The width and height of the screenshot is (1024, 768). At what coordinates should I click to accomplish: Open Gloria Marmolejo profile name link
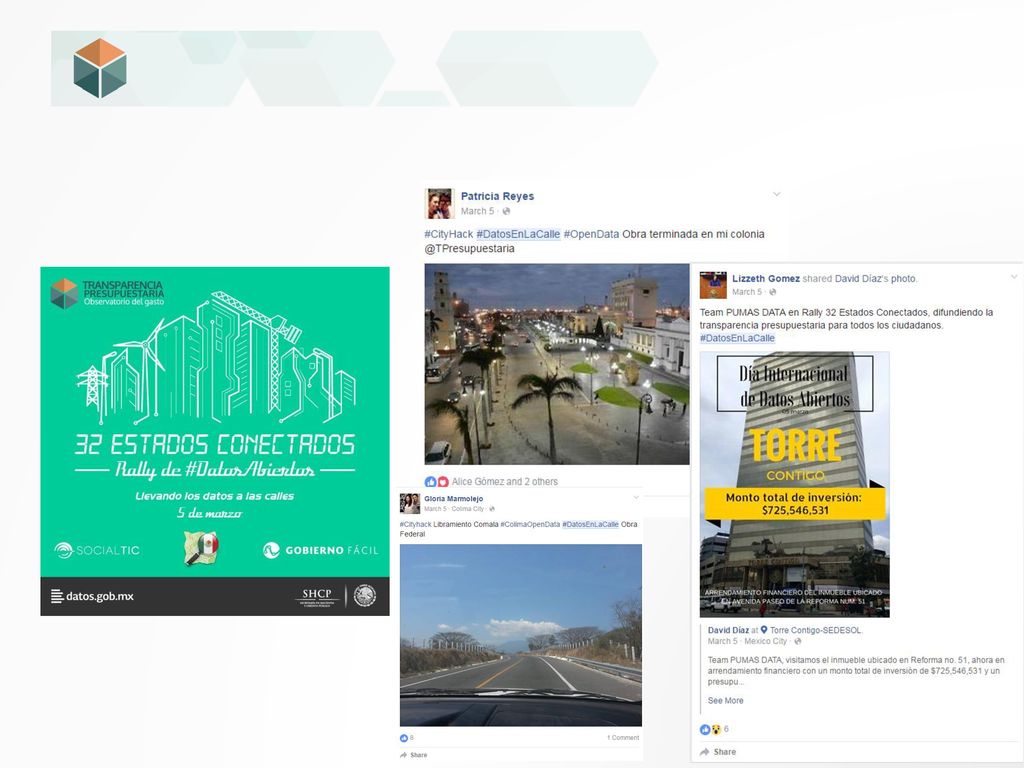[x=453, y=499]
